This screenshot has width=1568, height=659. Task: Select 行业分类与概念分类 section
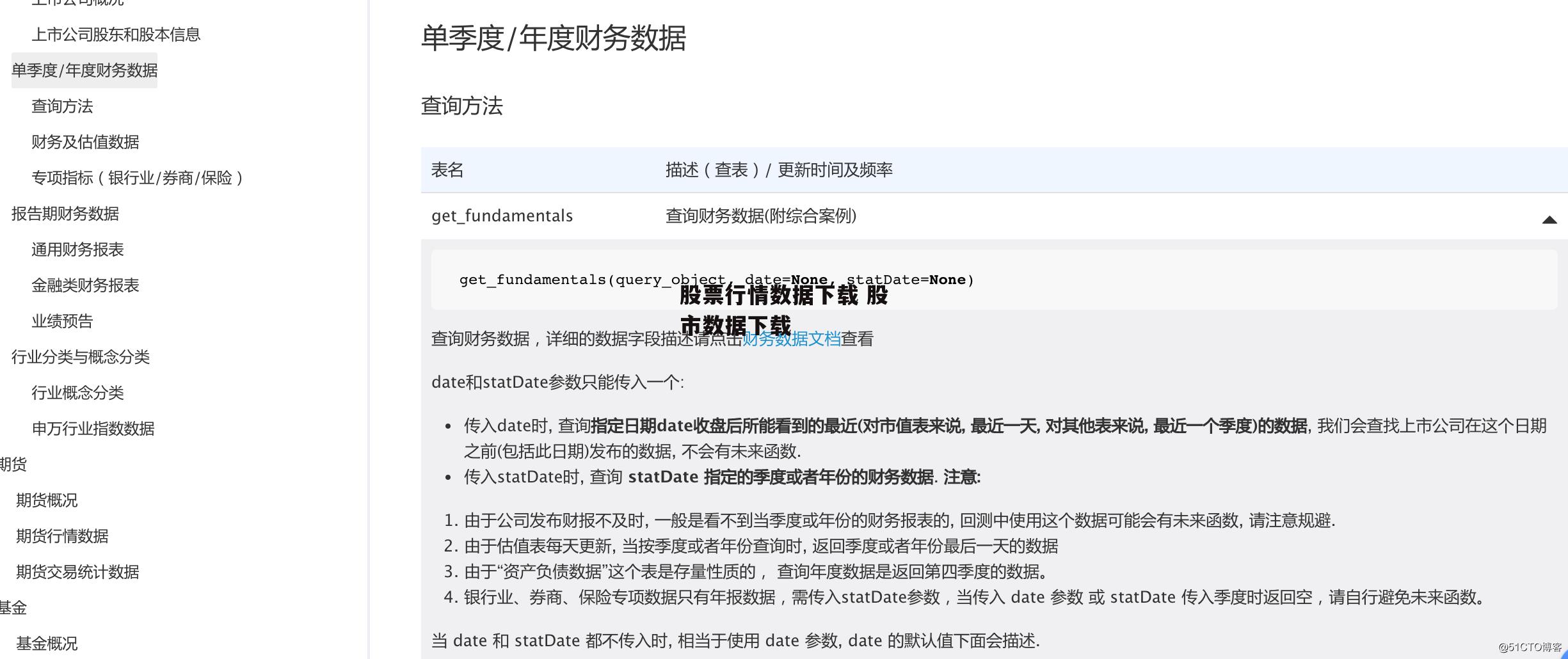(x=81, y=357)
